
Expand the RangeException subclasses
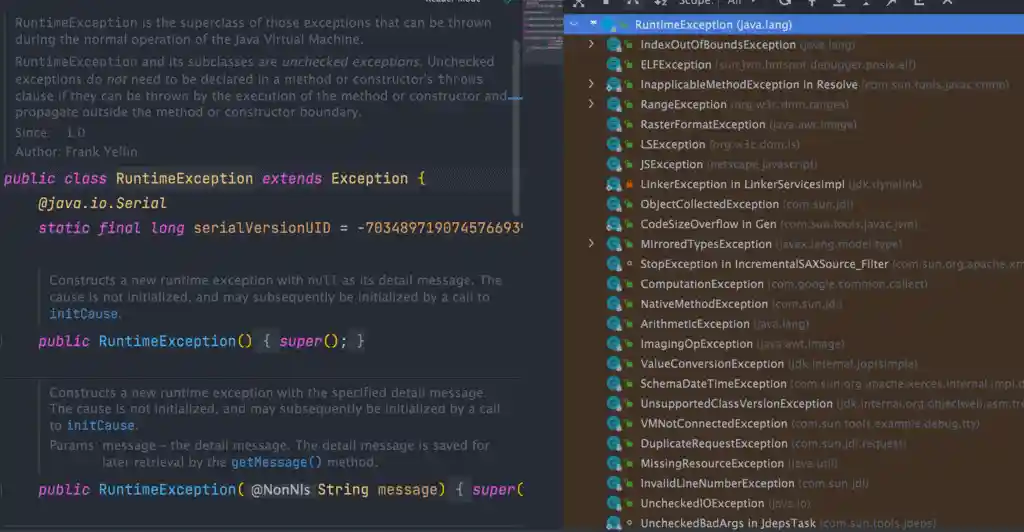tap(591, 104)
